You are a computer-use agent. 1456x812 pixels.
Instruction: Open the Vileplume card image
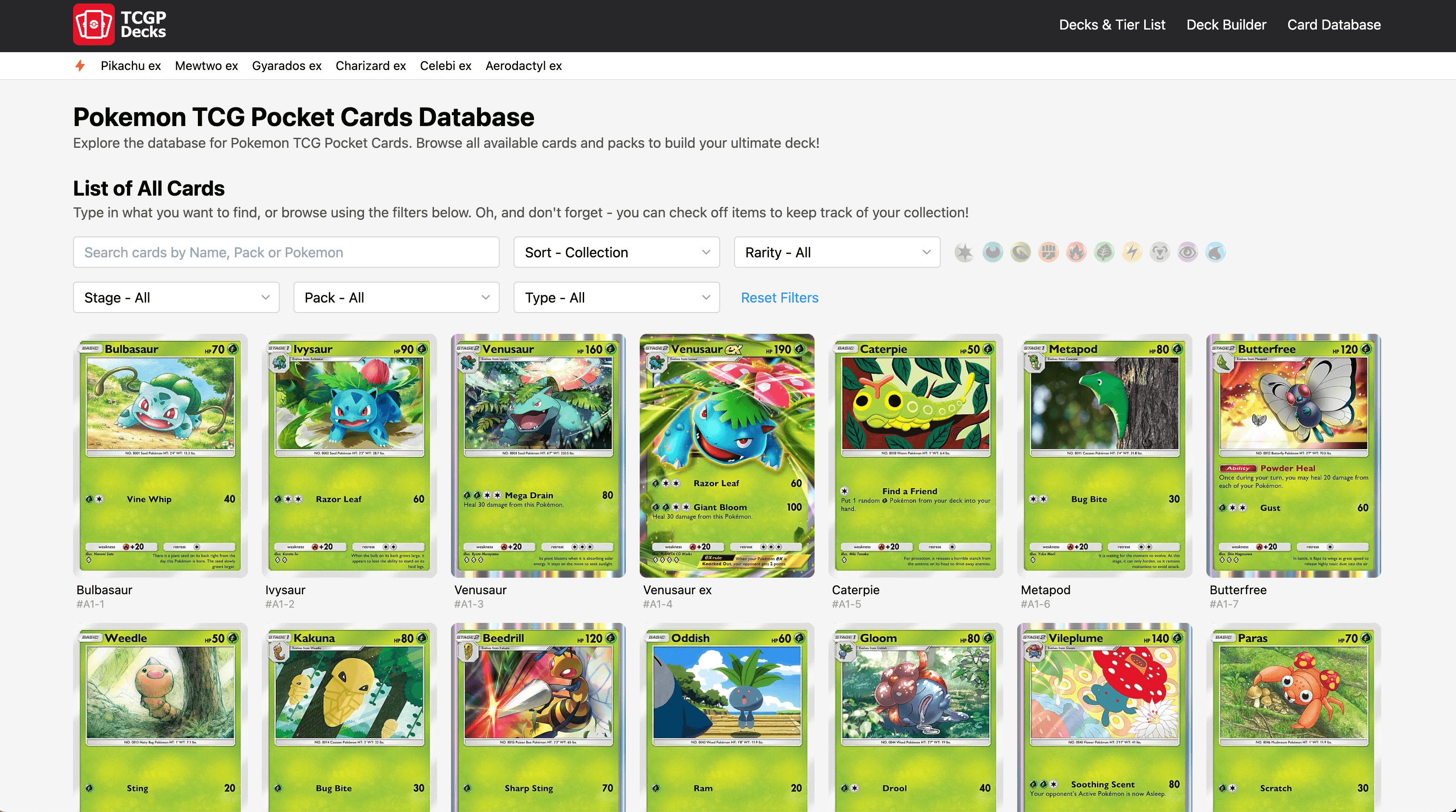(x=1105, y=717)
